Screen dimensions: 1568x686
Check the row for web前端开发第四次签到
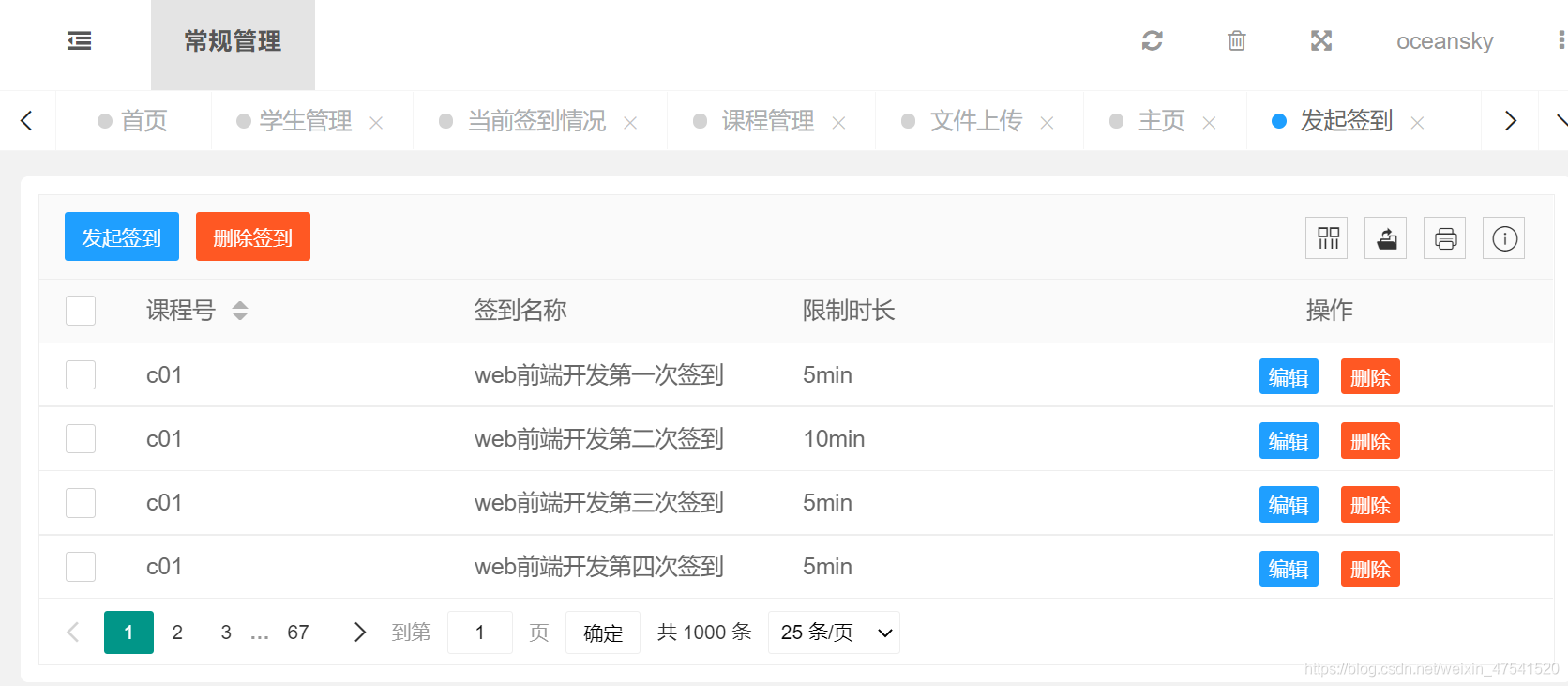[81, 567]
